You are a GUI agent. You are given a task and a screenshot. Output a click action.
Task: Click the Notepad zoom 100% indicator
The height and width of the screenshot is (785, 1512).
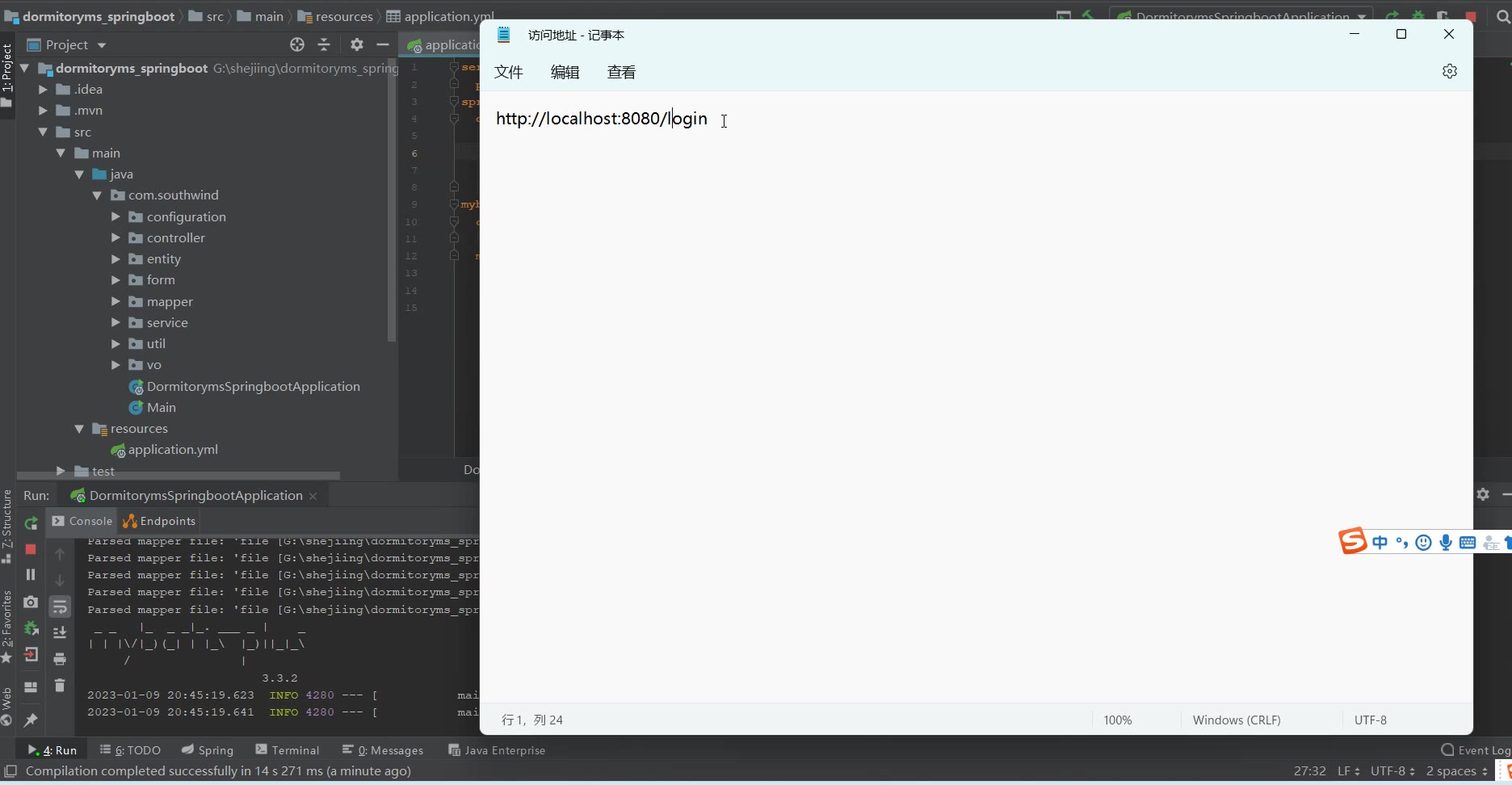[x=1118, y=720]
